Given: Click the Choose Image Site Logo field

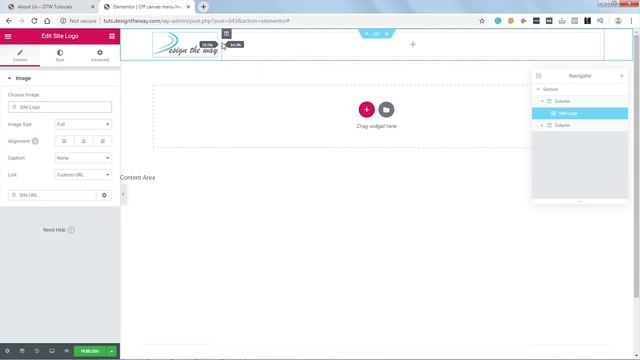Looking at the screenshot, I should [60, 107].
